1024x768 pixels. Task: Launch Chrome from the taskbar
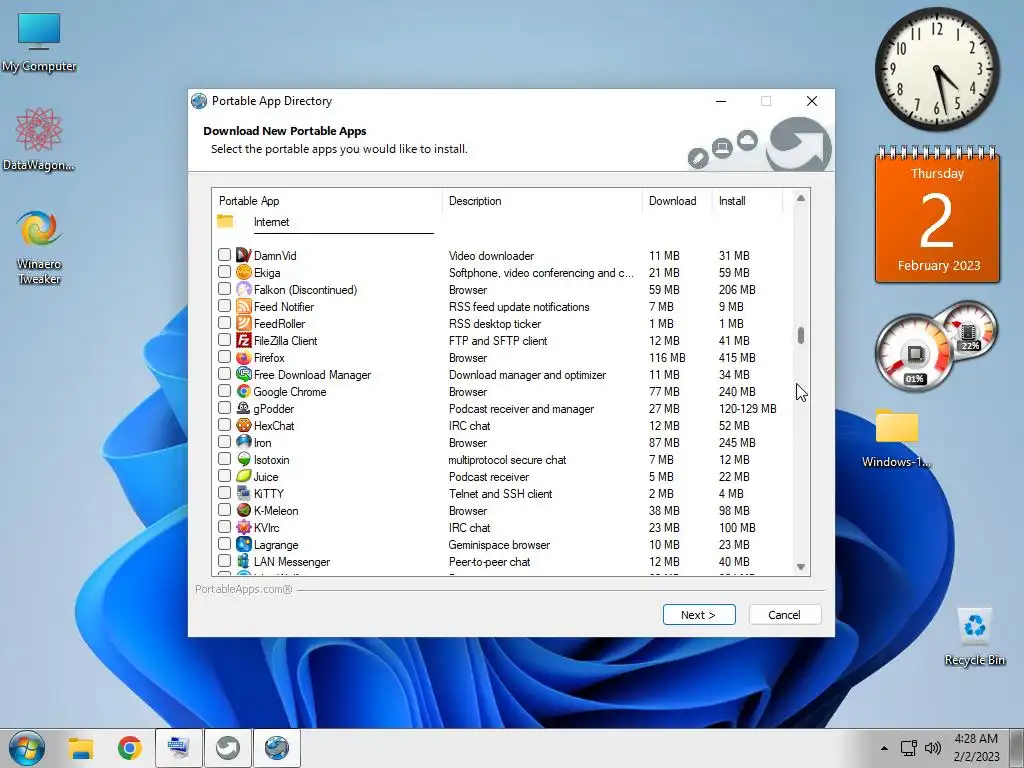coord(130,748)
